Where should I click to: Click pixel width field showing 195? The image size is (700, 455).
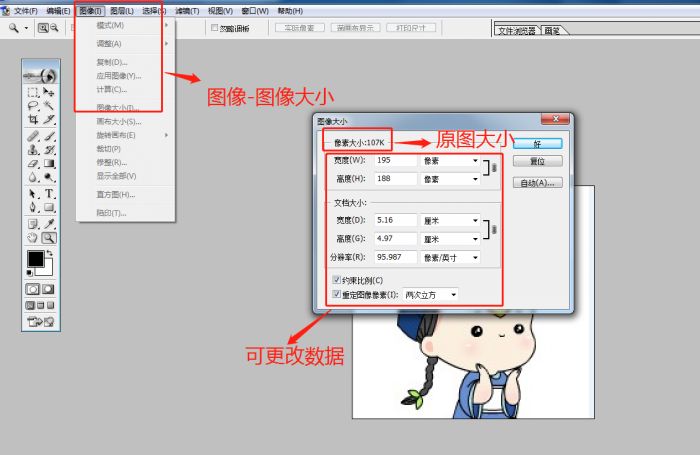(396, 160)
